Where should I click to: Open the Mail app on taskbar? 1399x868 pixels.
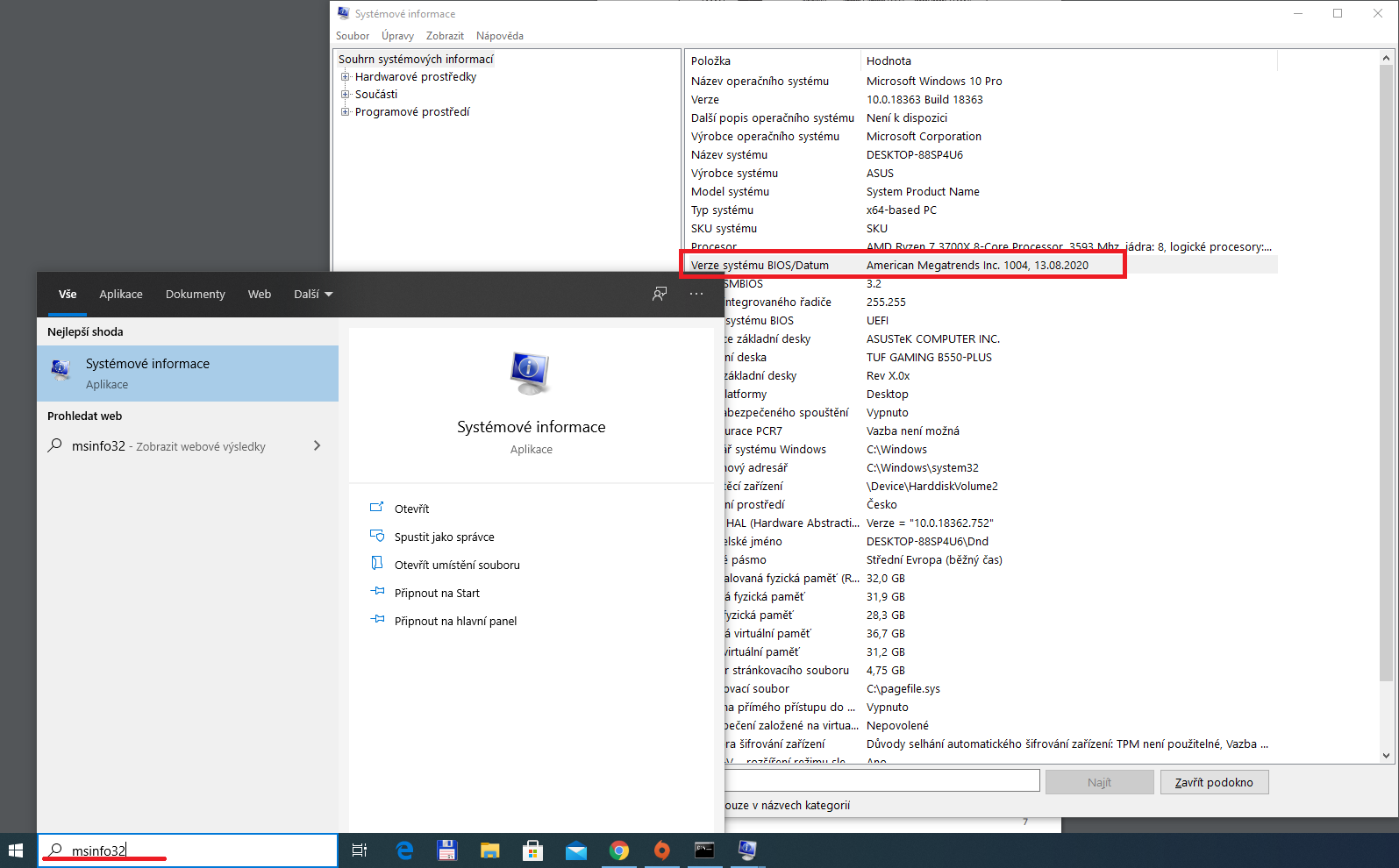[x=576, y=850]
